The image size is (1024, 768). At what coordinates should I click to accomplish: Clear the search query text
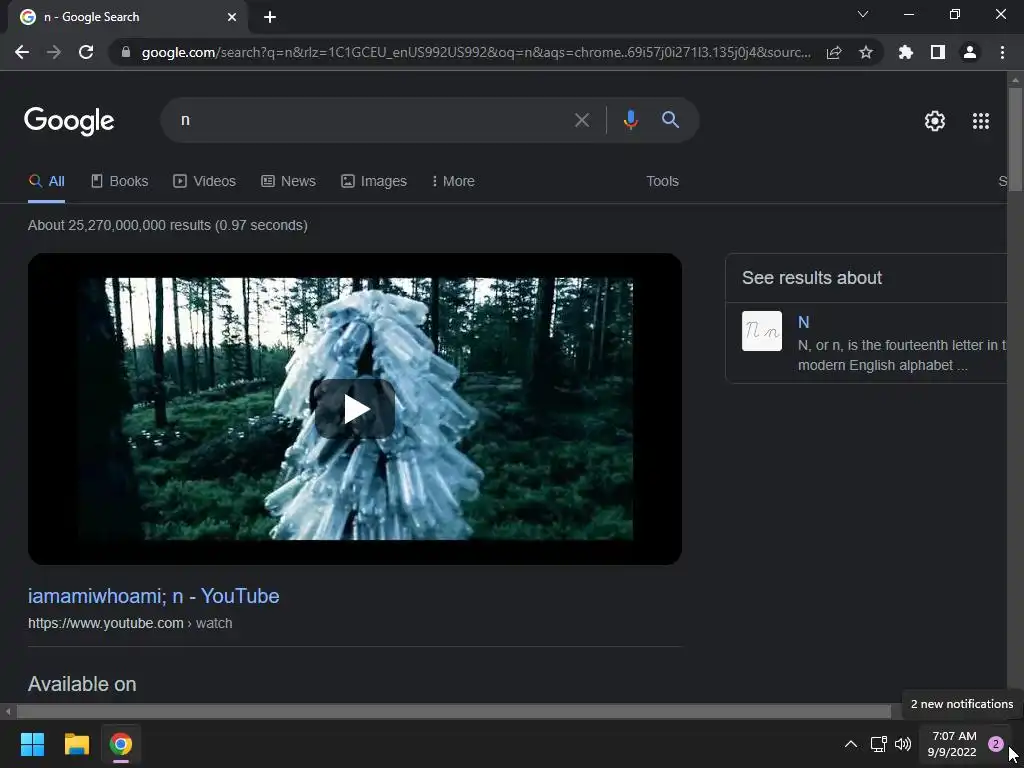coord(581,120)
